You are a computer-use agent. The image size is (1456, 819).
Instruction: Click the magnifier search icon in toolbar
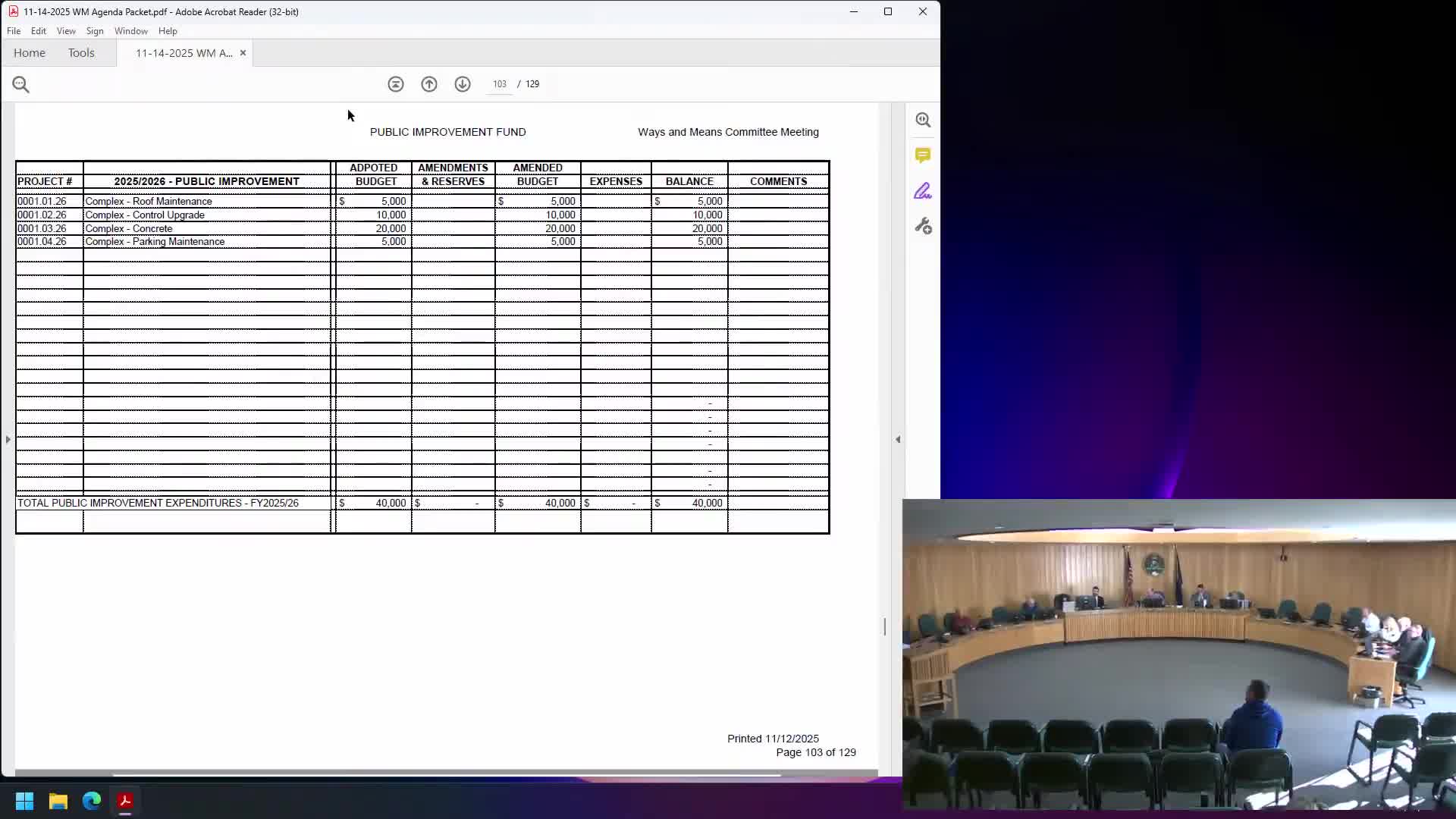click(20, 85)
